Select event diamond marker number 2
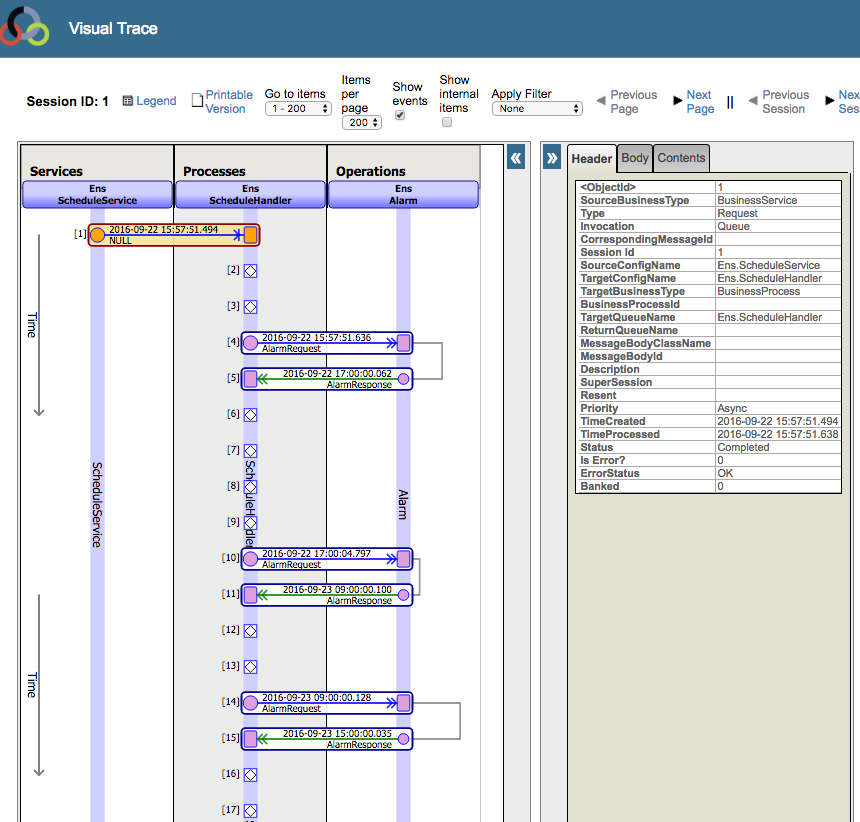860x822 pixels. click(x=251, y=270)
